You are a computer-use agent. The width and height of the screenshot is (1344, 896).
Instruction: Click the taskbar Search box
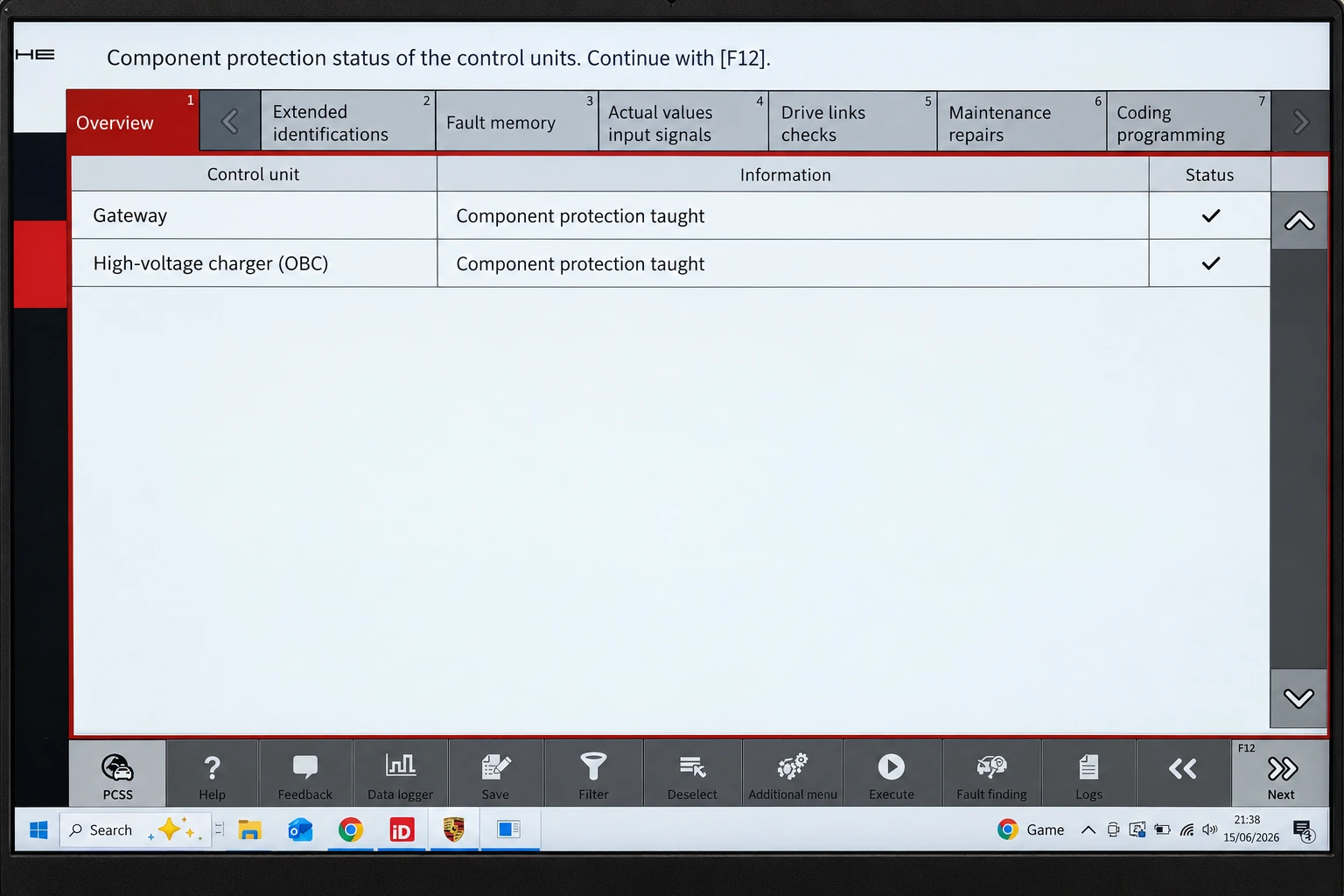point(135,829)
